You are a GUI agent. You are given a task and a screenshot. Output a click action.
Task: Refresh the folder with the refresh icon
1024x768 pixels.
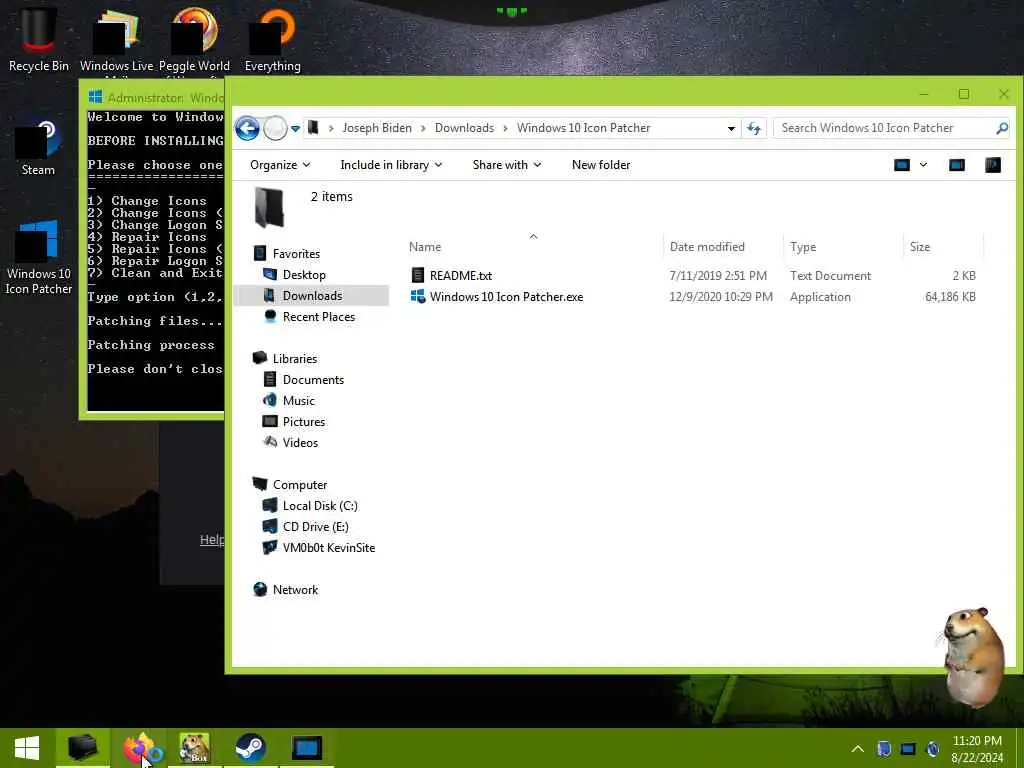pos(754,128)
